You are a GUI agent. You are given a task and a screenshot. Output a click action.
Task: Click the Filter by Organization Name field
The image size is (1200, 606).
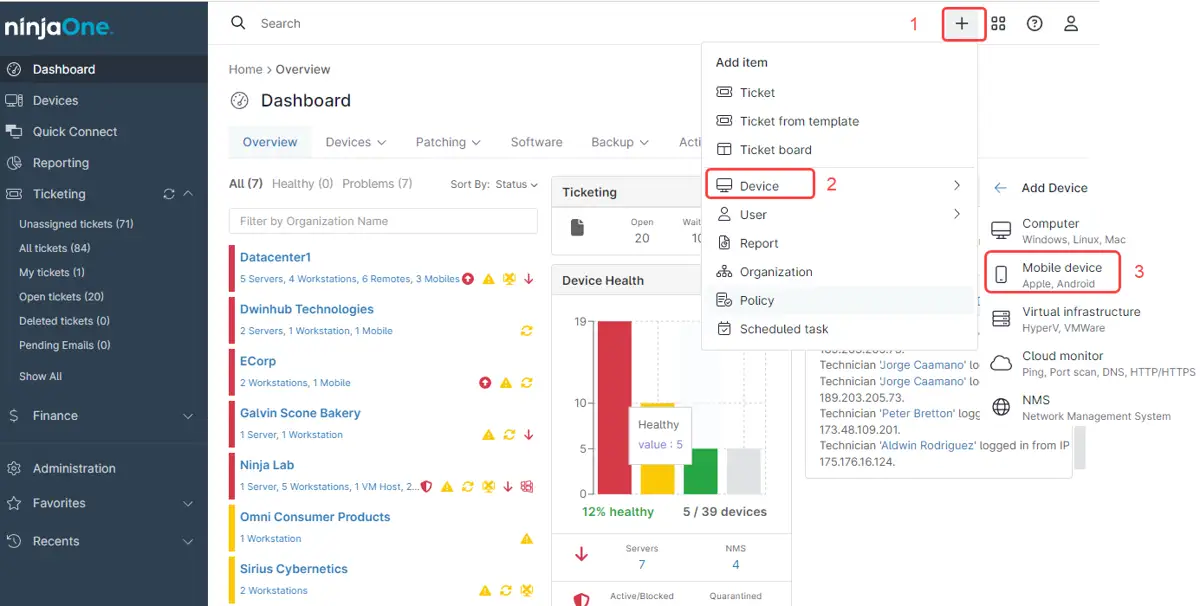[x=383, y=221]
